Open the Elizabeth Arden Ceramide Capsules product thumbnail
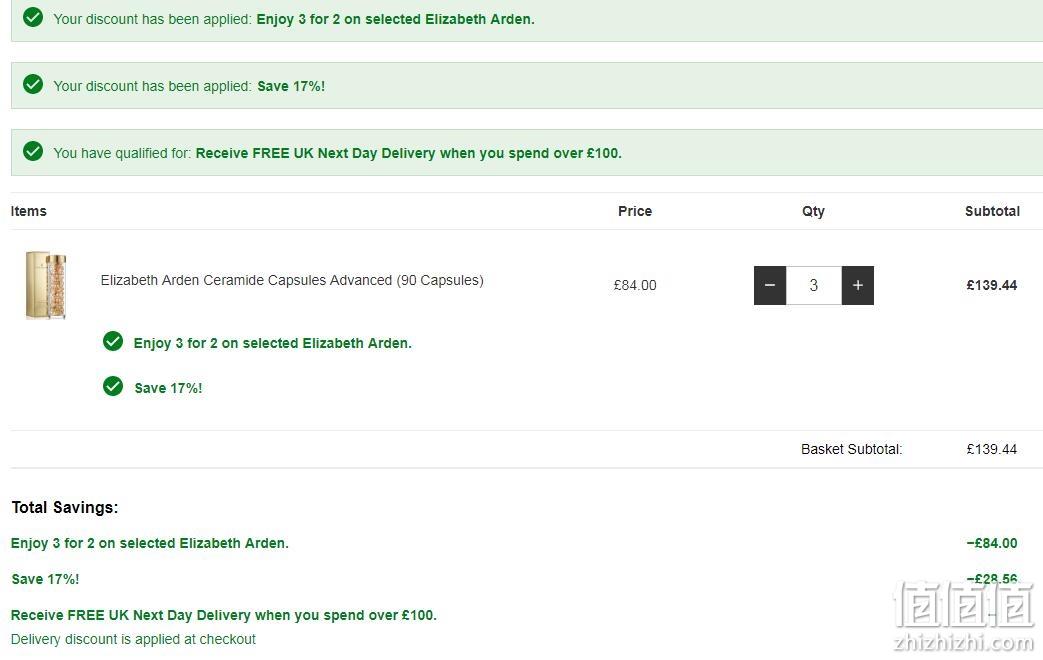 (x=46, y=285)
